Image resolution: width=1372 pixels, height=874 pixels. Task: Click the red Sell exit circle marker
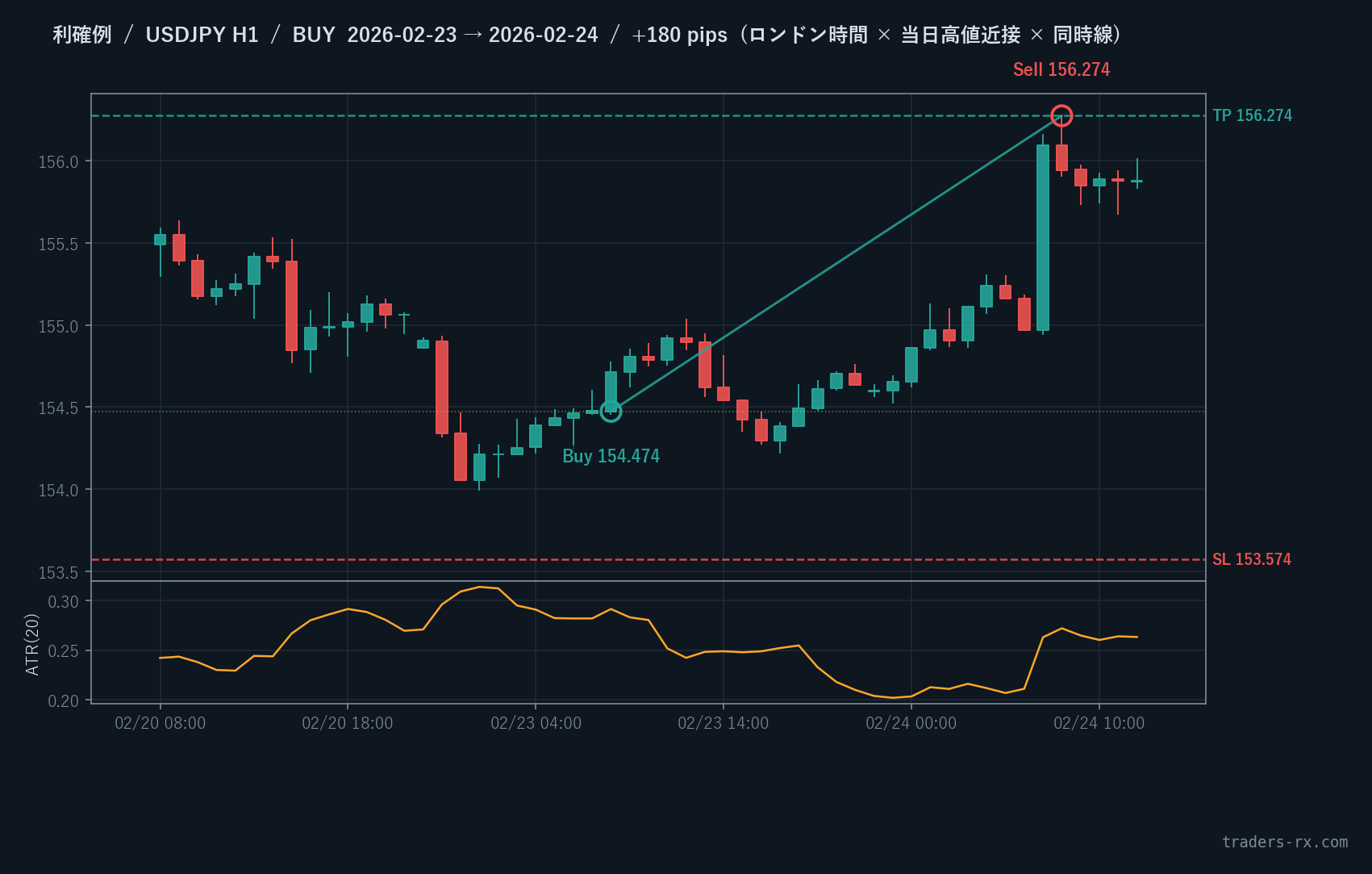pos(1061,116)
